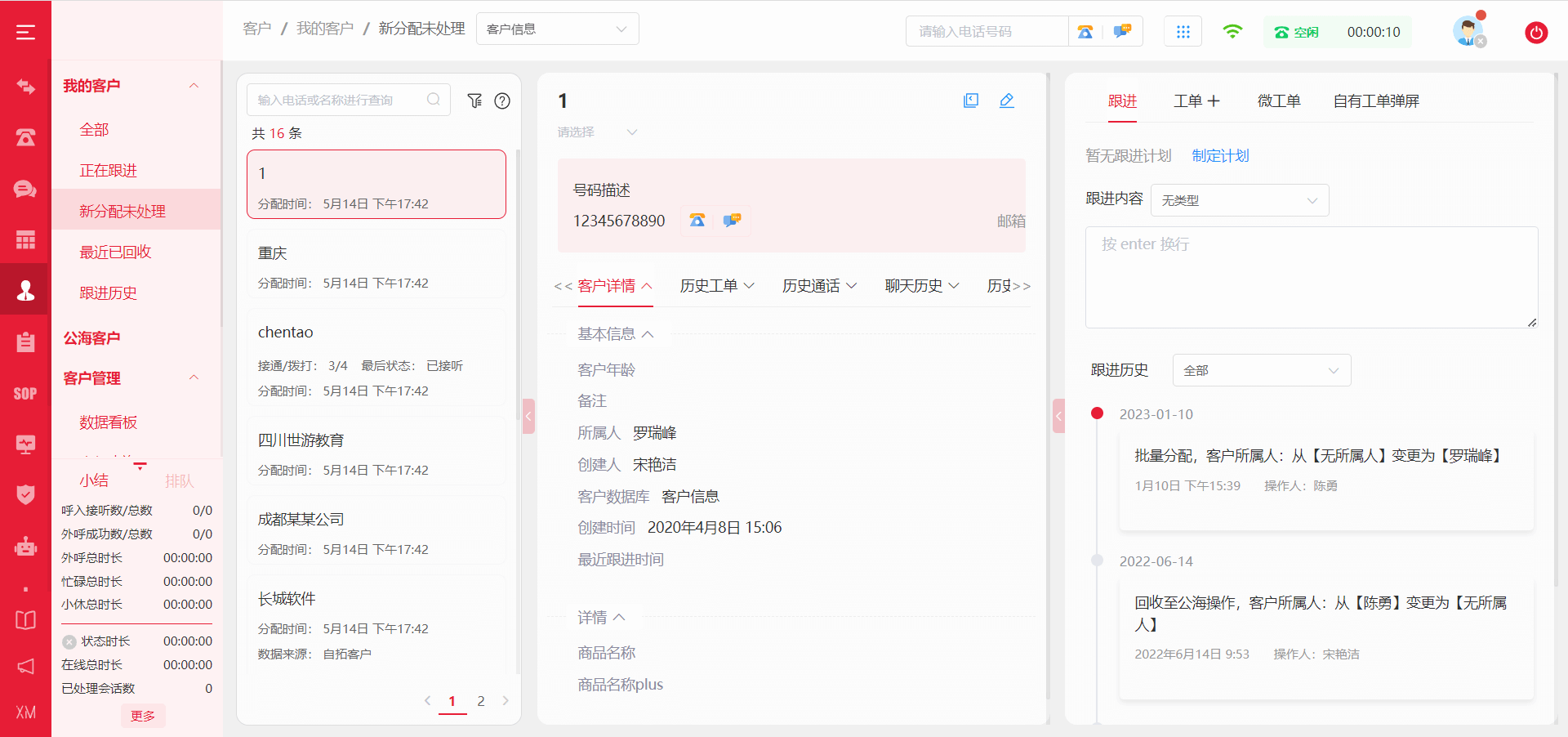
Task: Send SMS to 12345678890 via message icon
Action: point(732,221)
